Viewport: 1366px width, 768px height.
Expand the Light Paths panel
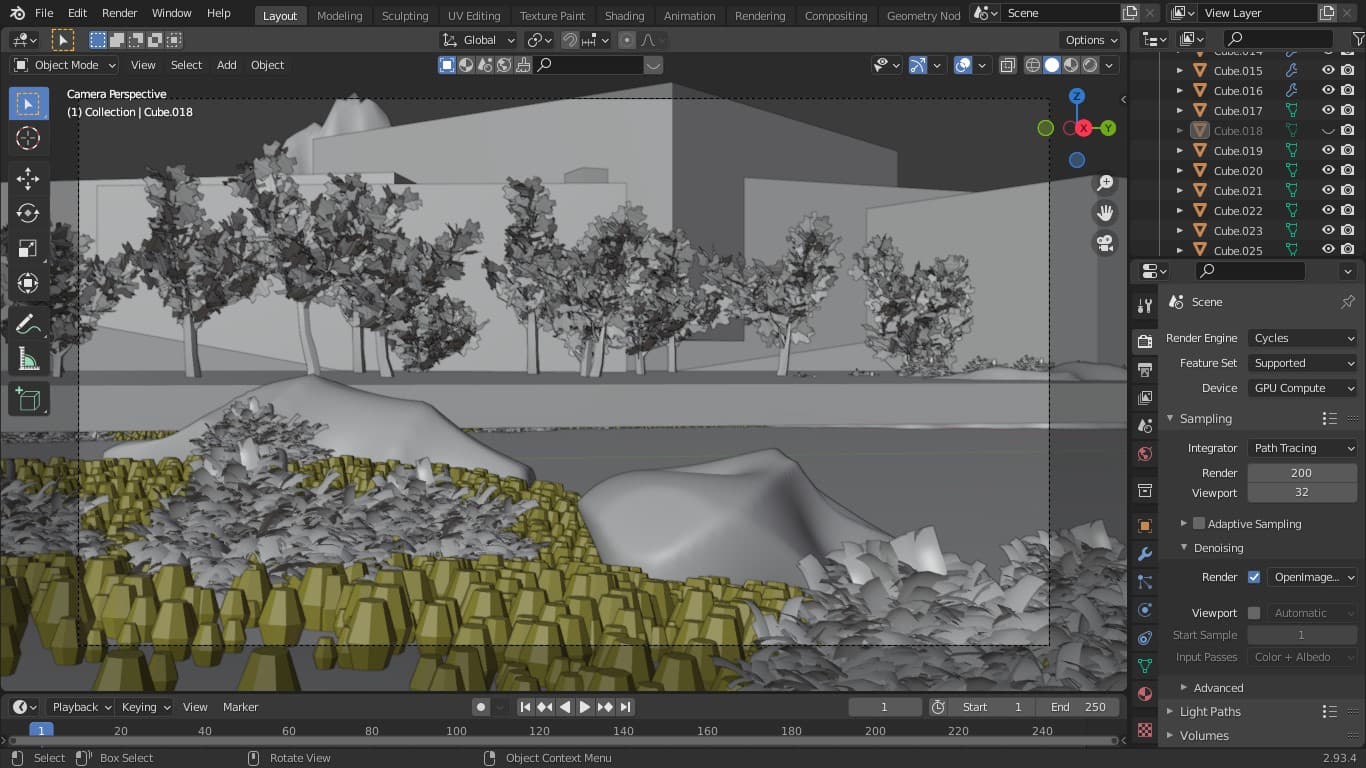click(1209, 711)
